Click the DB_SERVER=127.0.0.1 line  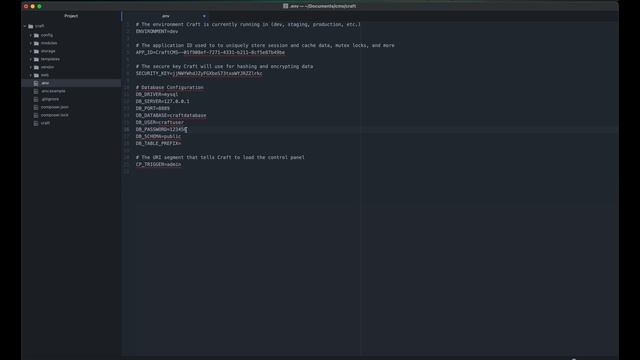162,101
